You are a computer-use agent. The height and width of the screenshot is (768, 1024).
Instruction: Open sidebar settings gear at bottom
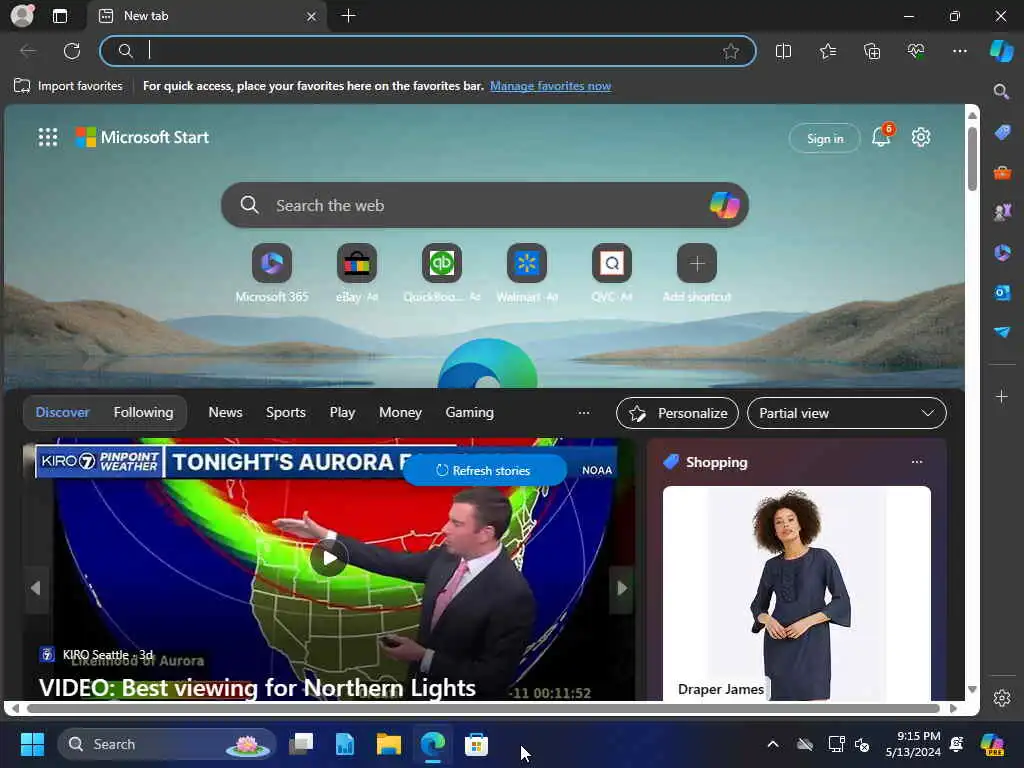(1002, 698)
